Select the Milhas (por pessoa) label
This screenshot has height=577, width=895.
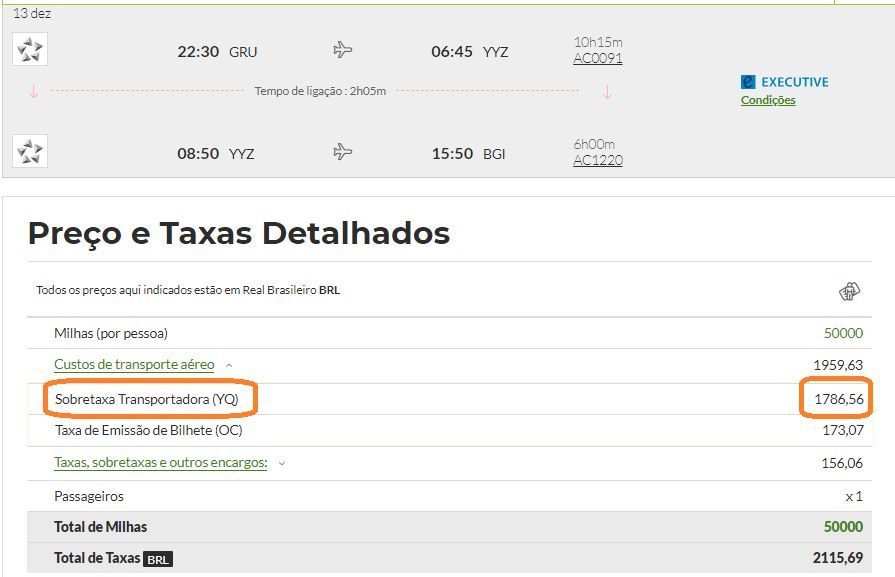[x=111, y=333]
